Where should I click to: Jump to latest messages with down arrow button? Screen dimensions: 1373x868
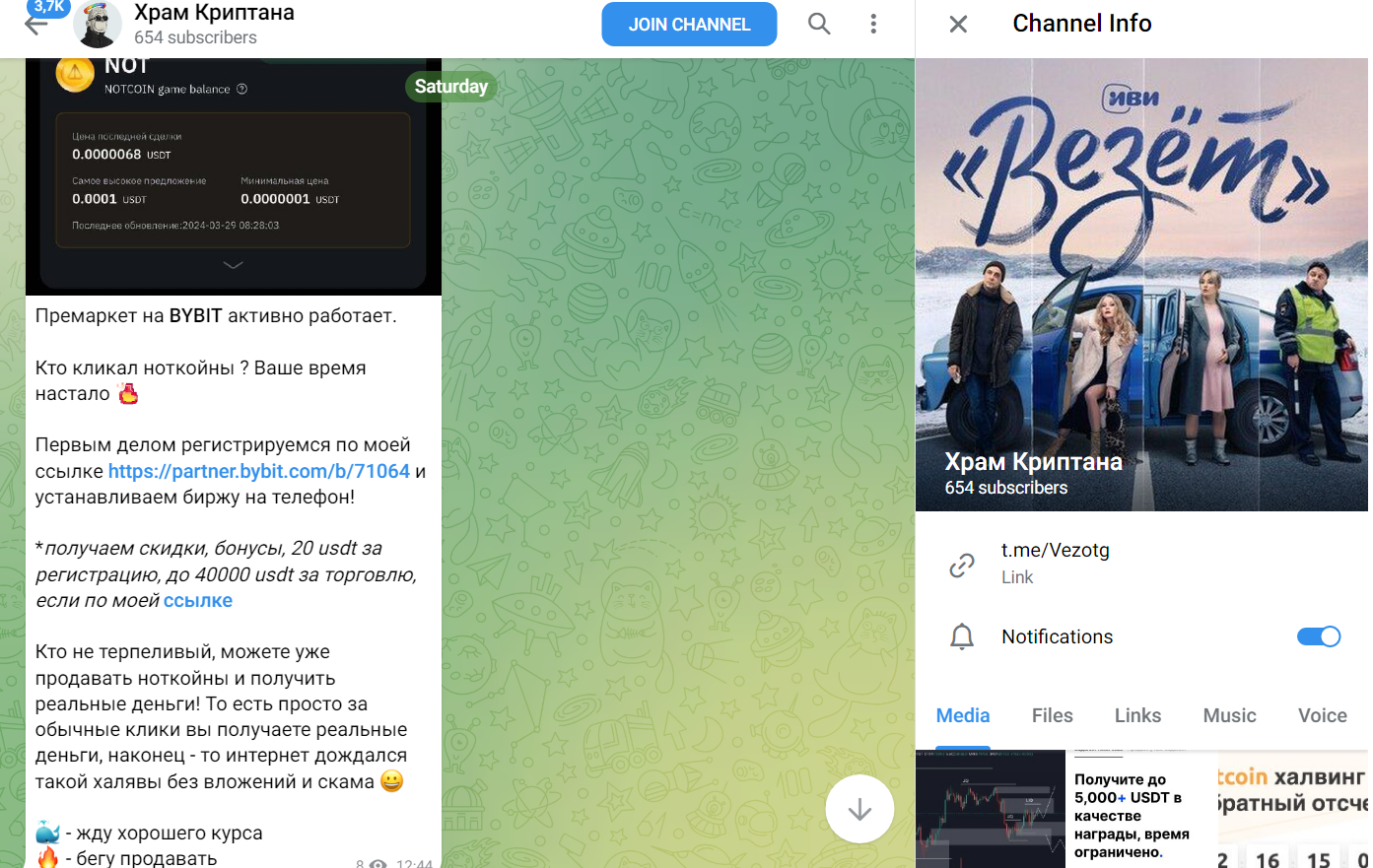tap(859, 809)
